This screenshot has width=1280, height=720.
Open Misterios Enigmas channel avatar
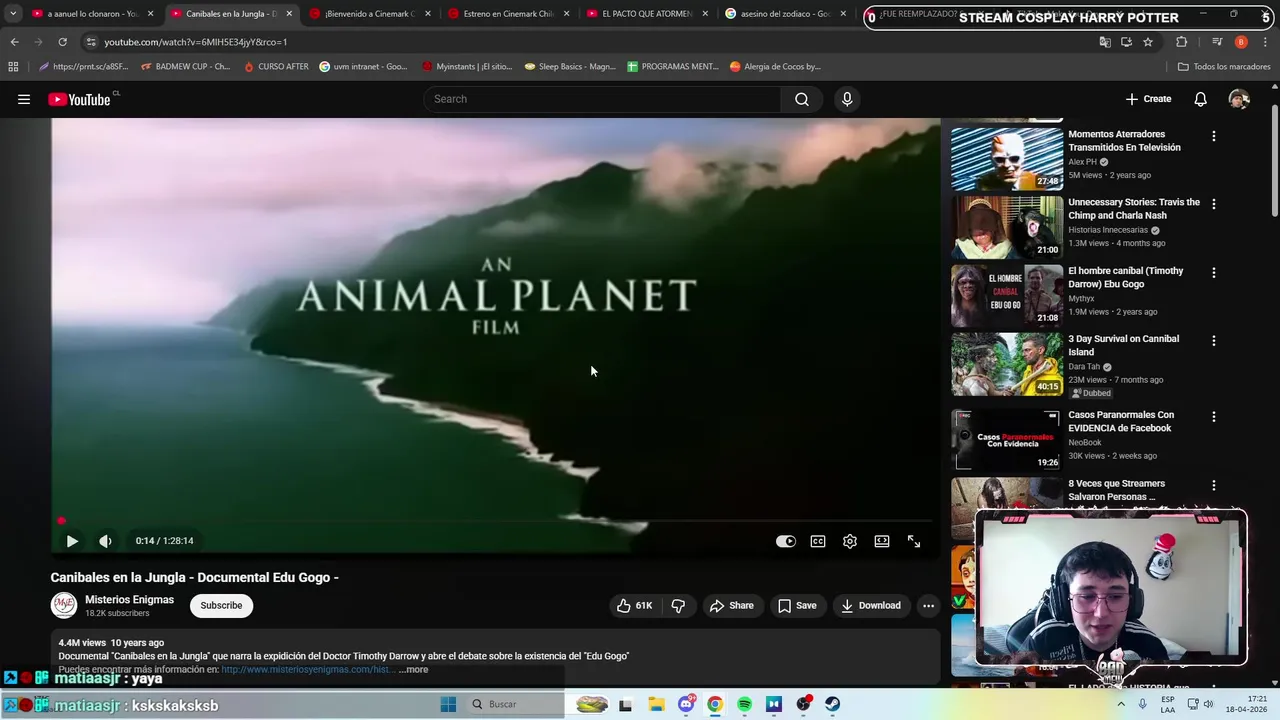[64, 605]
